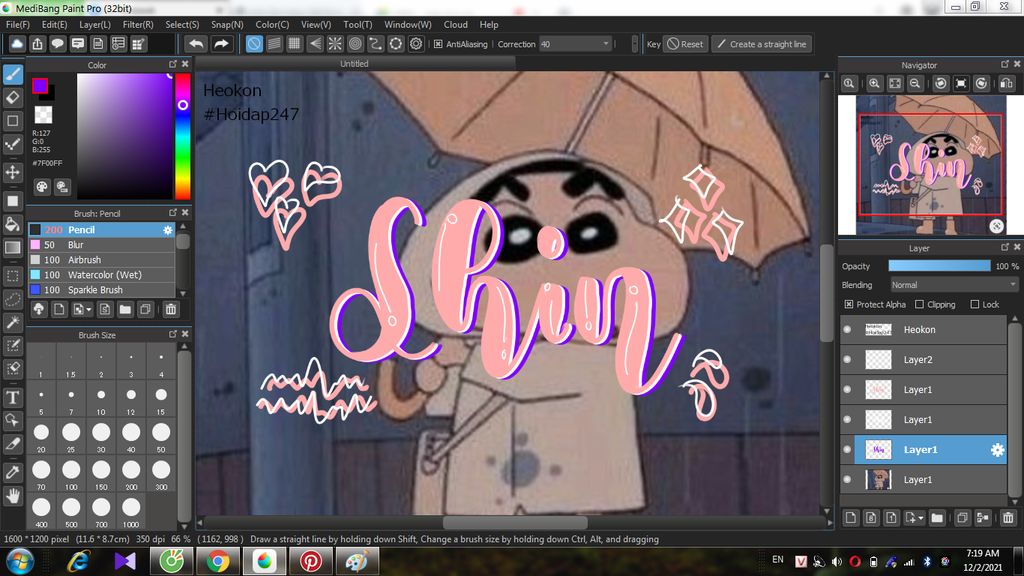Hide the Heokon layer

(848, 330)
